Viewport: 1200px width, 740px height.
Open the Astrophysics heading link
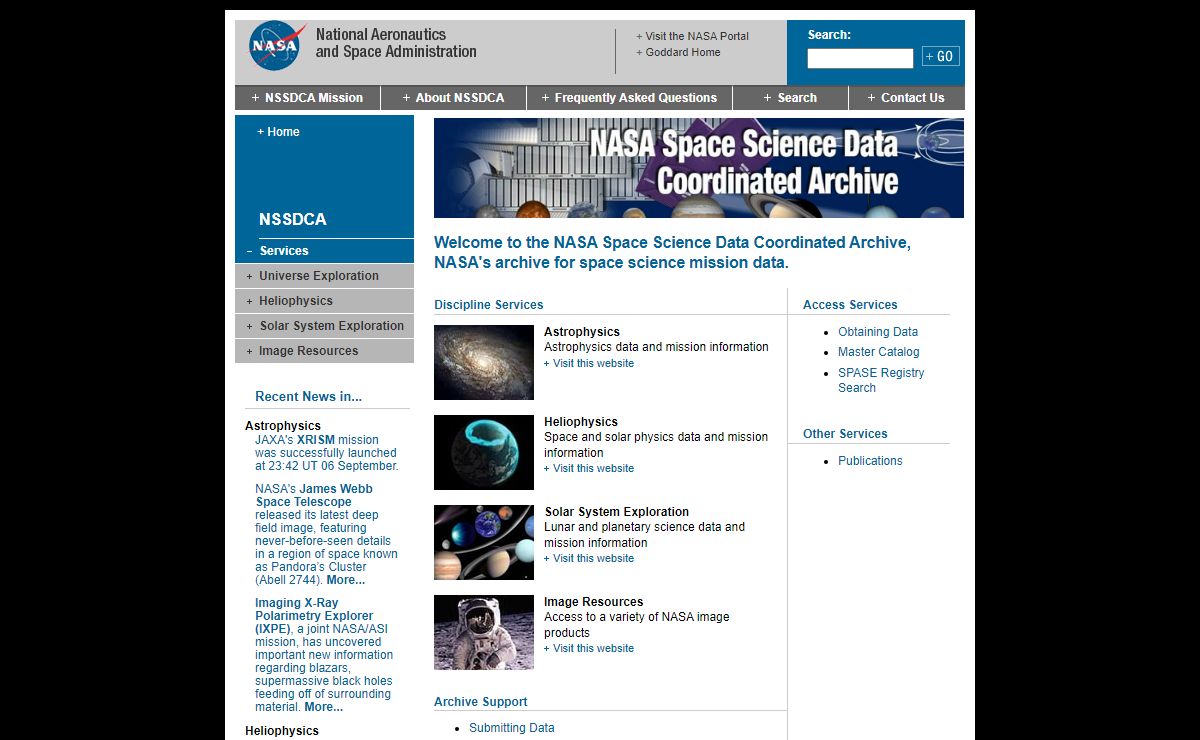(582, 332)
